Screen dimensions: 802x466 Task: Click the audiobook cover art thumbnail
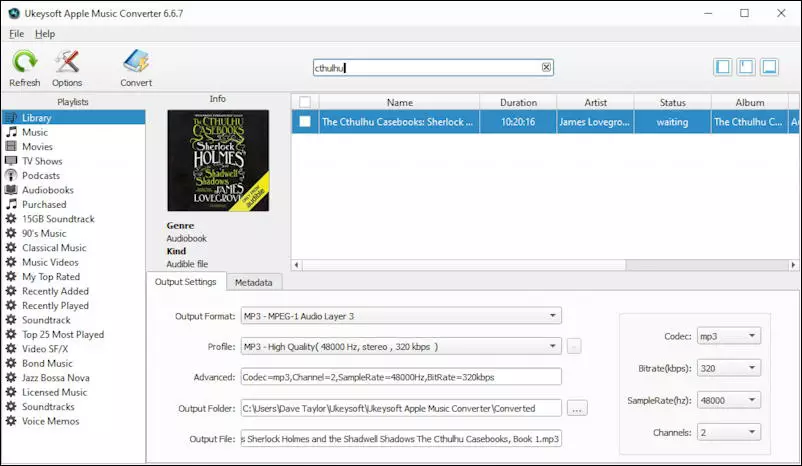[218, 160]
